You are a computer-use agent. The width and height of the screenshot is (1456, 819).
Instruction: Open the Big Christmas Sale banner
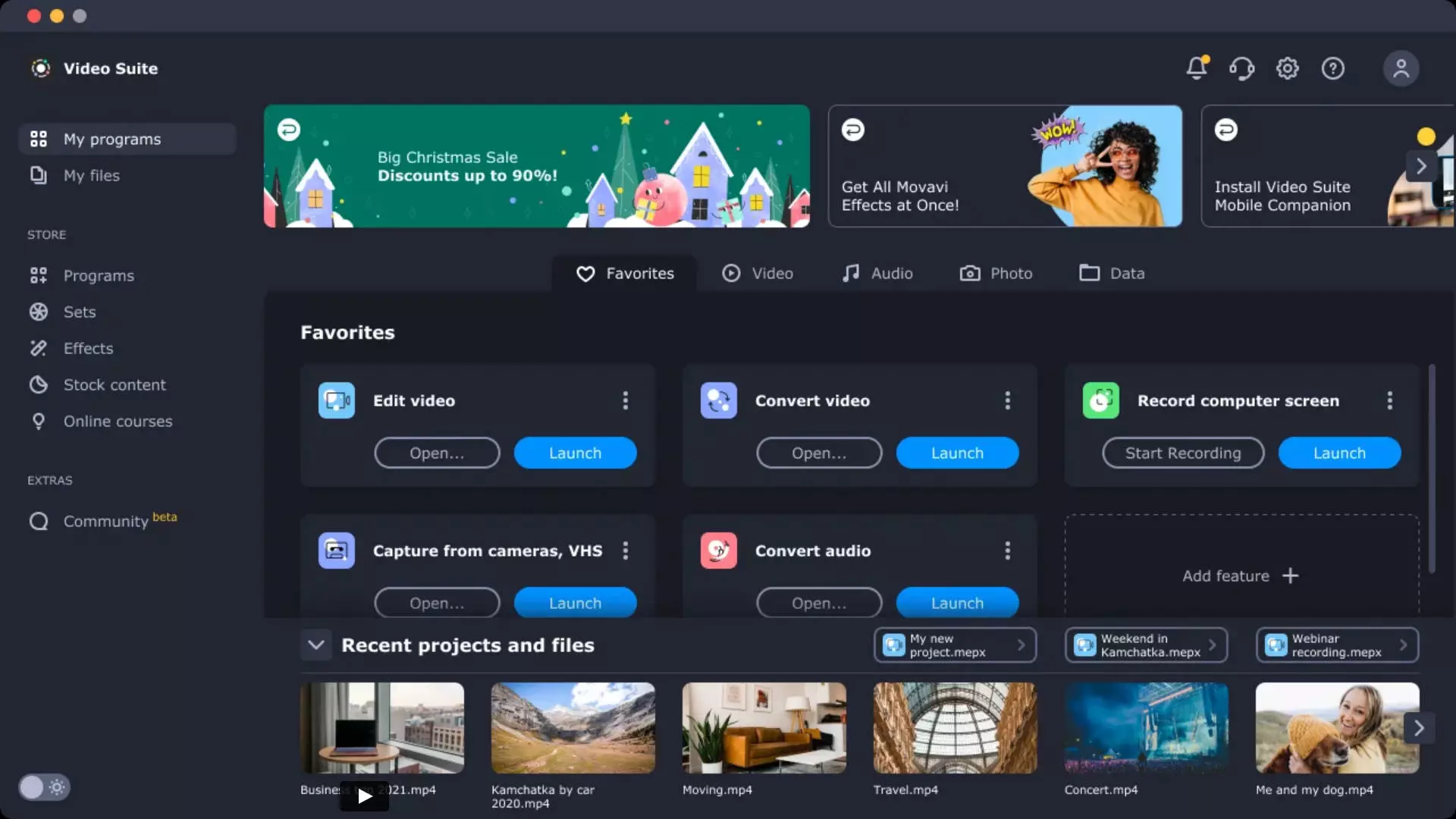[537, 166]
